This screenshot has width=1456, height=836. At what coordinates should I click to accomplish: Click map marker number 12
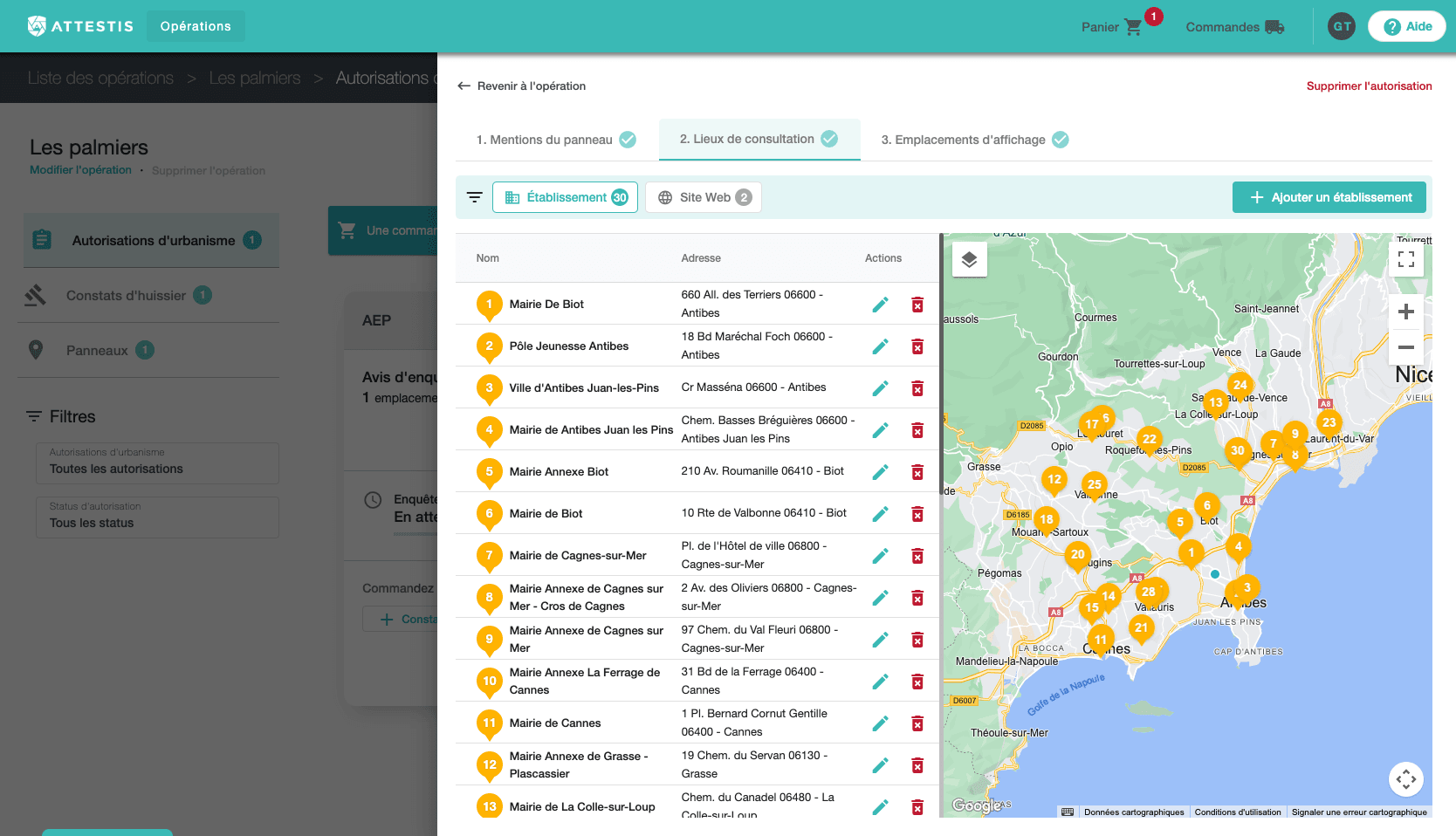point(1054,480)
